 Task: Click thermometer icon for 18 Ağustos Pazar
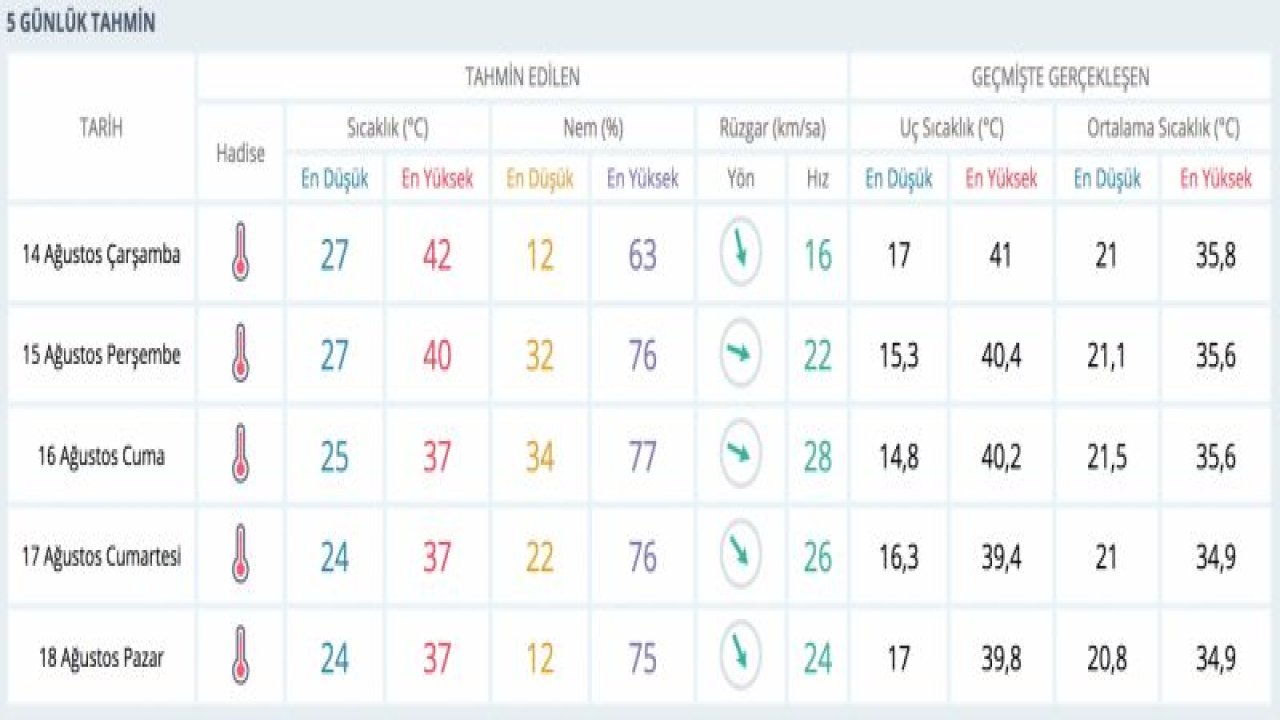240,656
